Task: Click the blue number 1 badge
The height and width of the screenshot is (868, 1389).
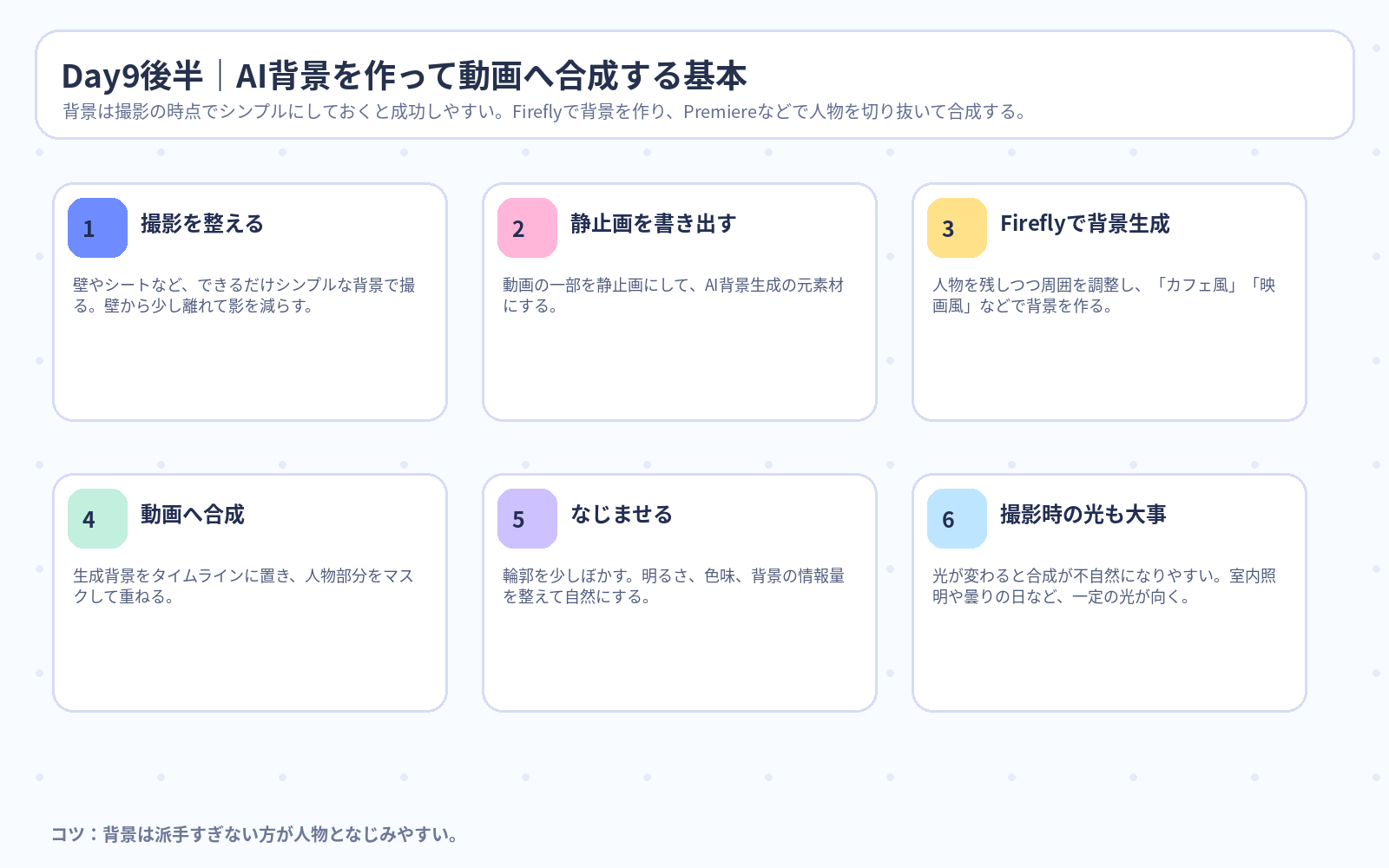Action: [97, 227]
